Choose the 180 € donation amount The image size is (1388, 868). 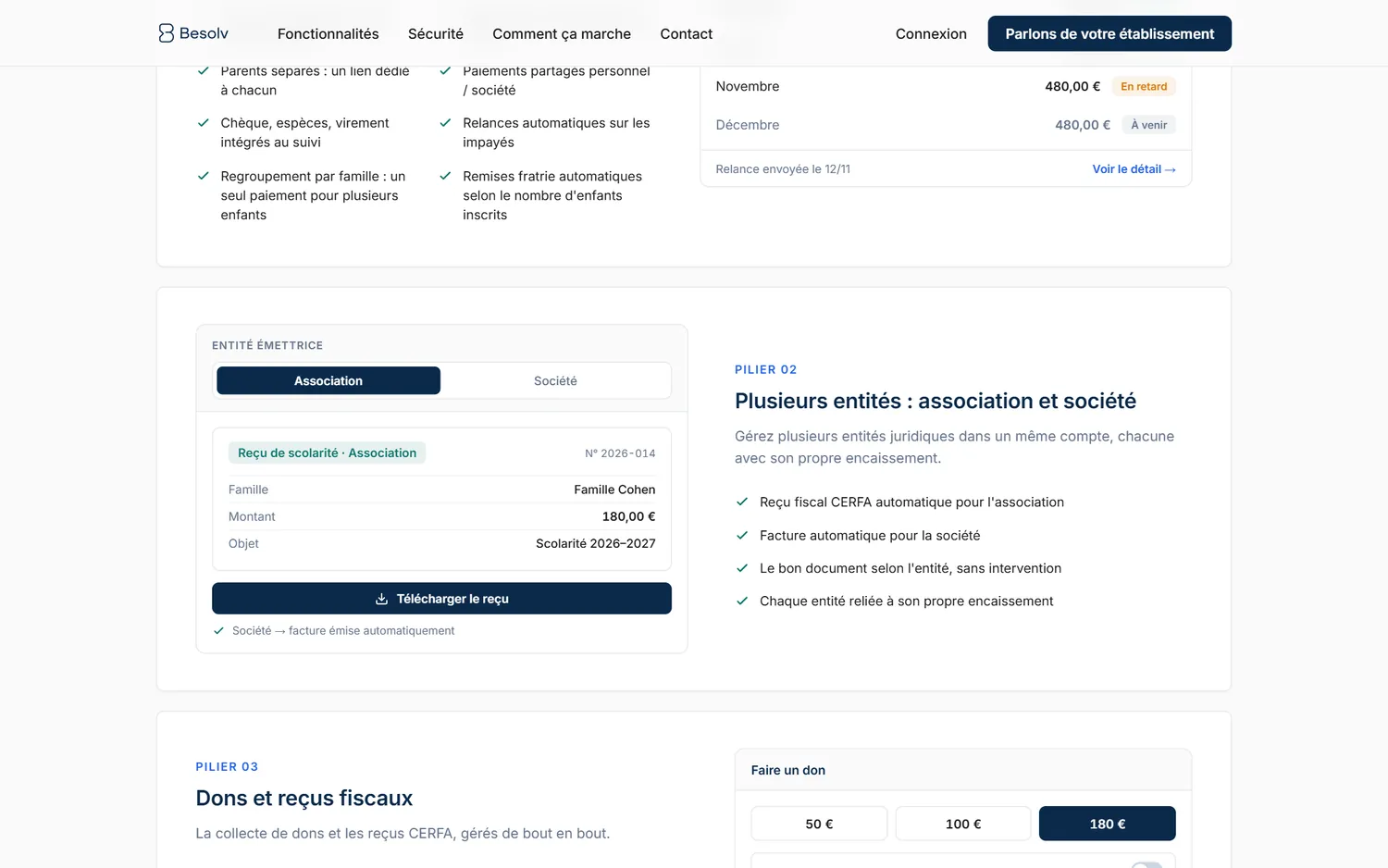click(x=1108, y=824)
